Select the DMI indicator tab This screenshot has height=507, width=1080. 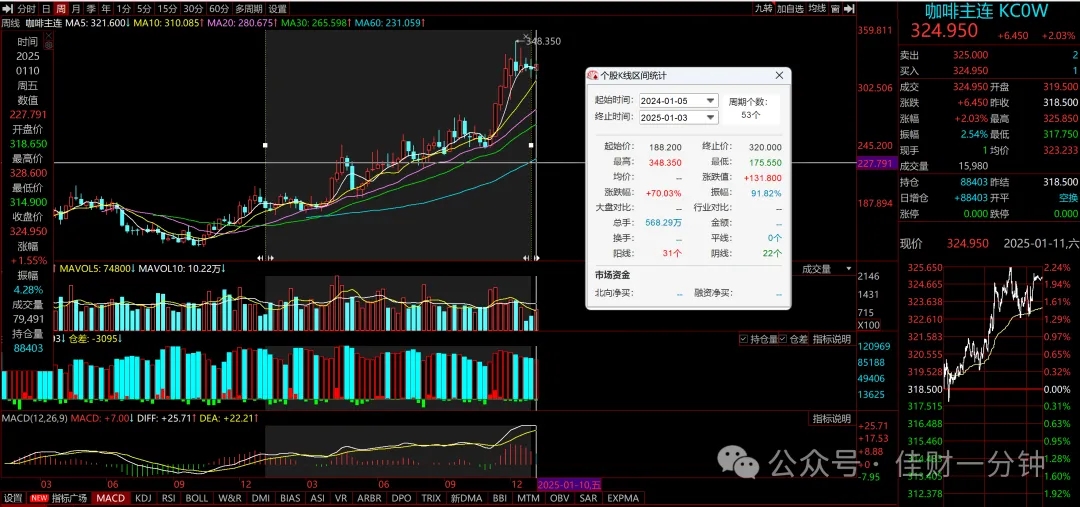click(x=261, y=498)
